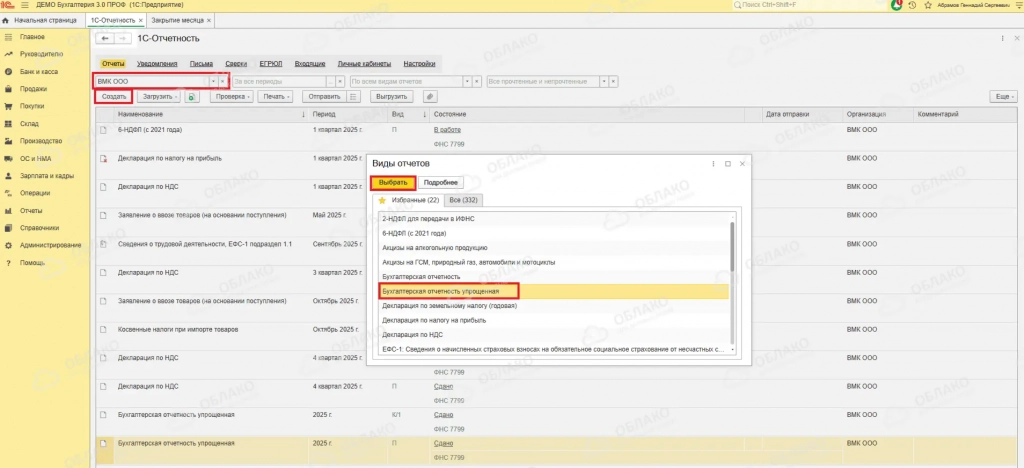The width and height of the screenshot is (1024, 468).
Task: Switch to the Начальная страница tab
Action: click(x=43, y=21)
